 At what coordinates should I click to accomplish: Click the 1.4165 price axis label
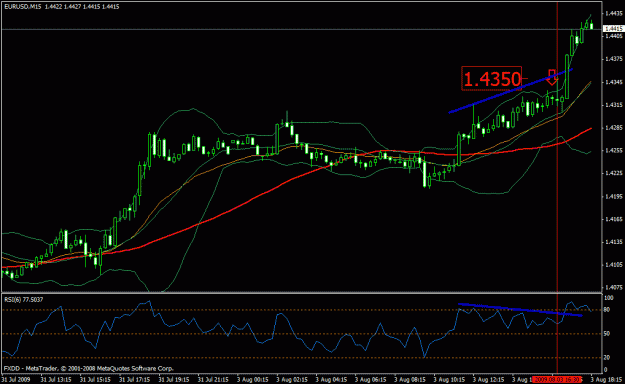click(x=613, y=219)
